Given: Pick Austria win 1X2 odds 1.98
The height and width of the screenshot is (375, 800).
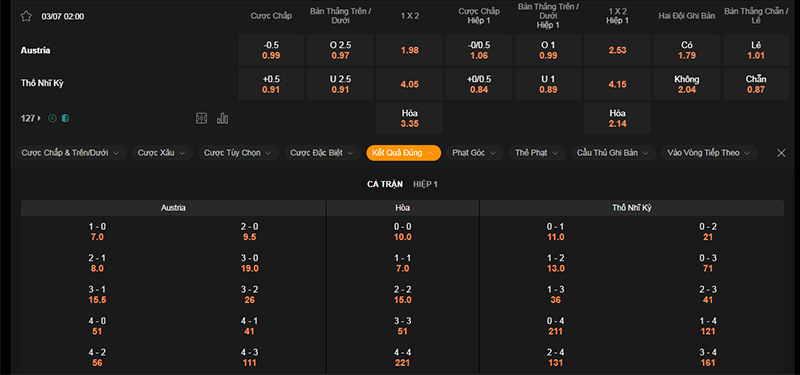Looking at the screenshot, I should point(410,50).
